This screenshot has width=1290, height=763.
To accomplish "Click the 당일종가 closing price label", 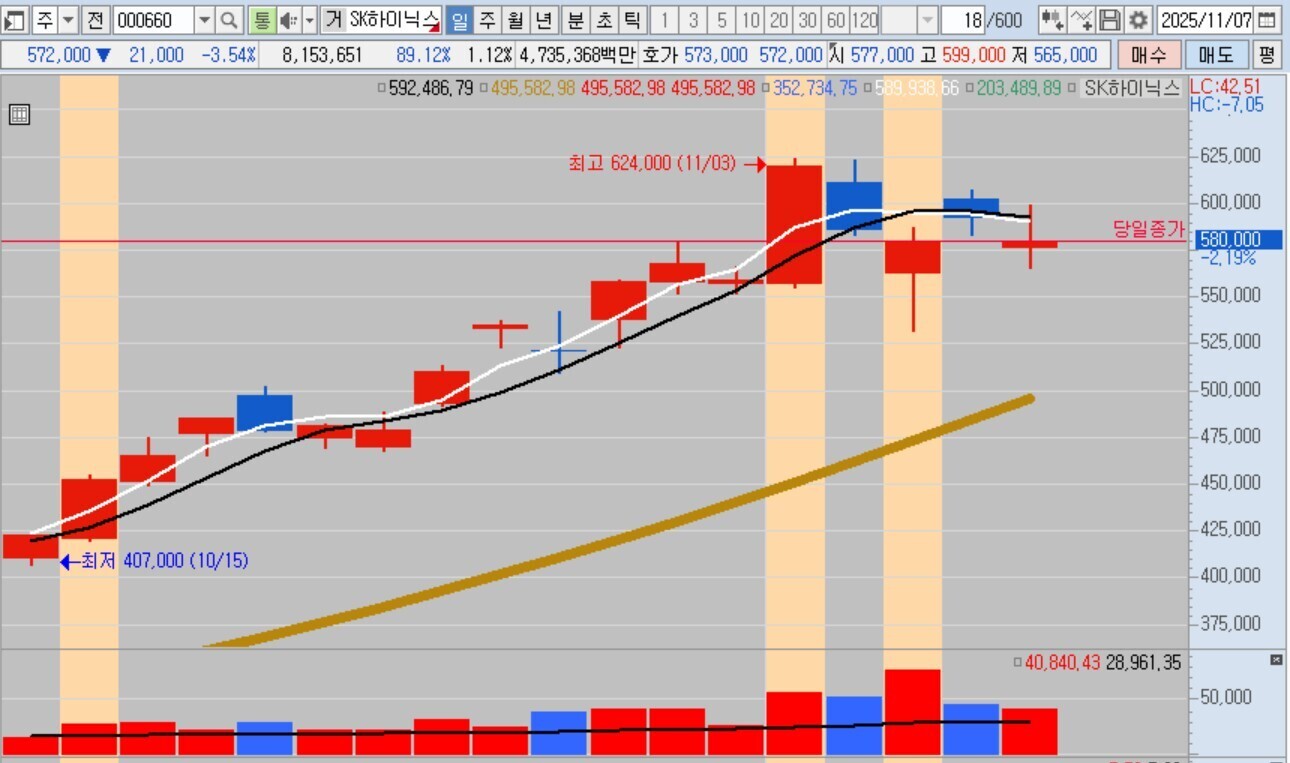I will [x=1148, y=229].
